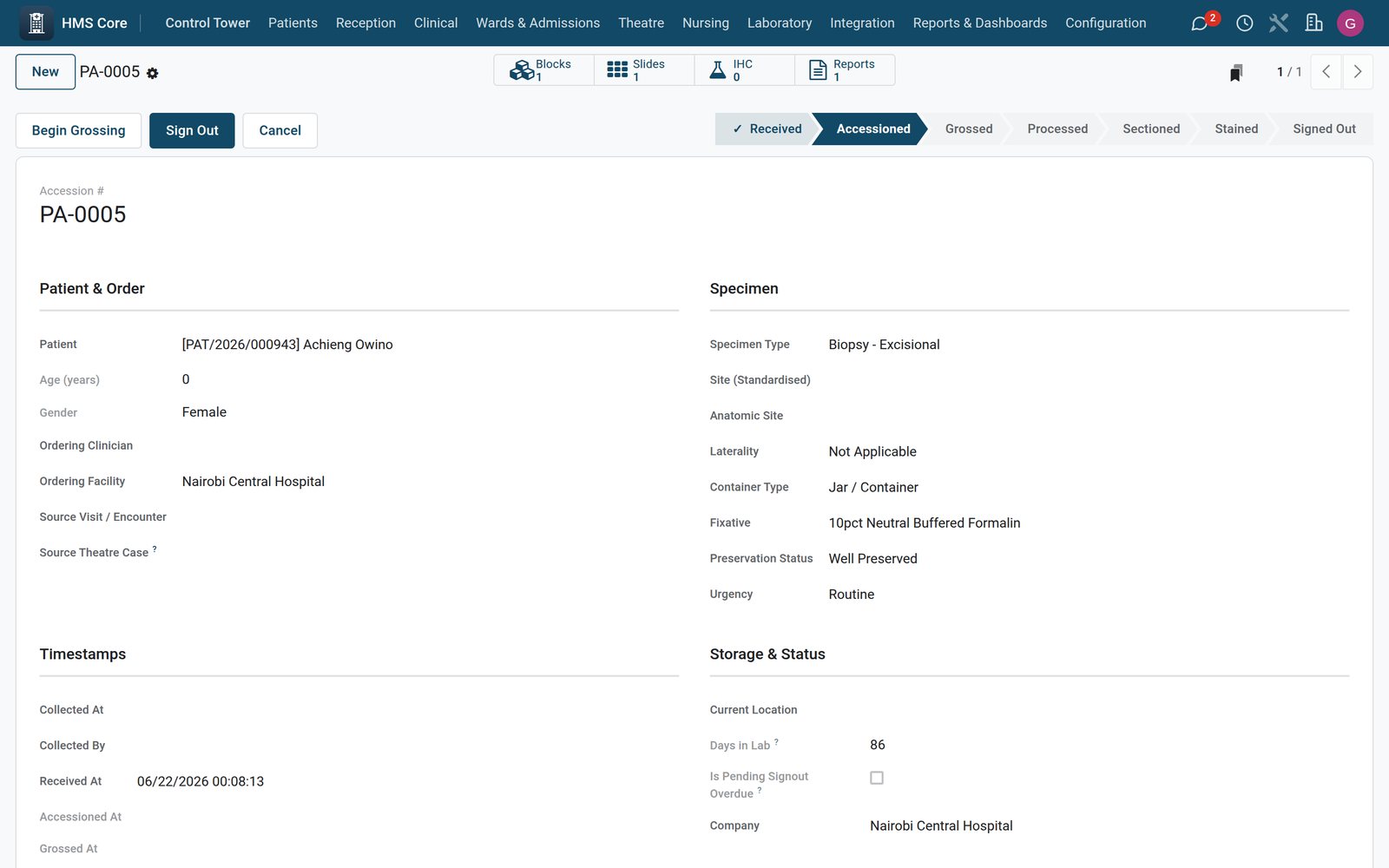This screenshot has height=868, width=1389.
Task: Click the gear icon beside PA-0005
Action: pyautogui.click(x=153, y=74)
